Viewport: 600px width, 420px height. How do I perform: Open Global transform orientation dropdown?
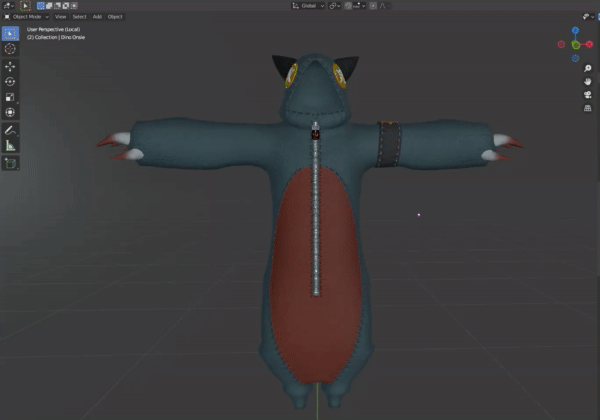[x=308, y=5]
